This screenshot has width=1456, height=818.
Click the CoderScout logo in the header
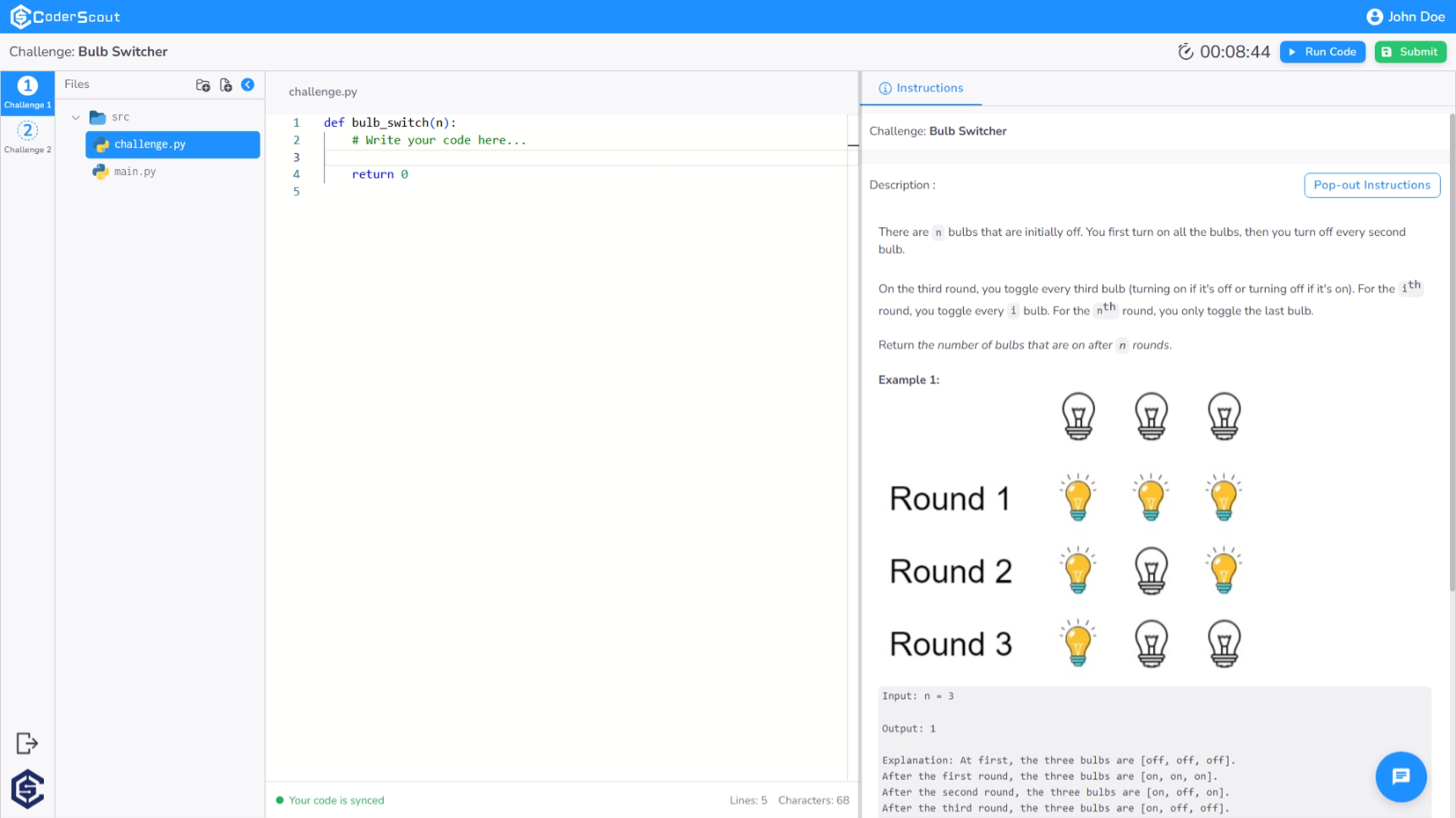66,16
